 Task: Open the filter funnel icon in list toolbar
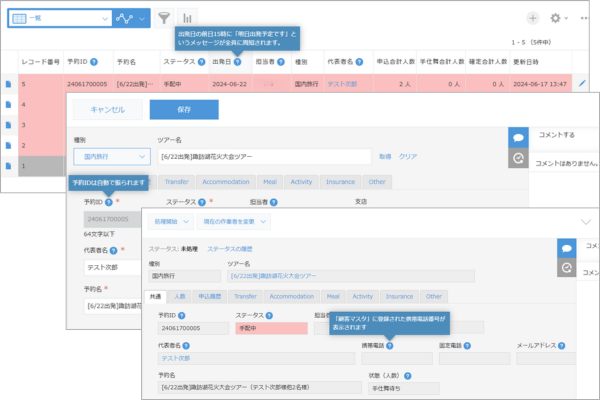pyautogui.click(x=164, y=18)
